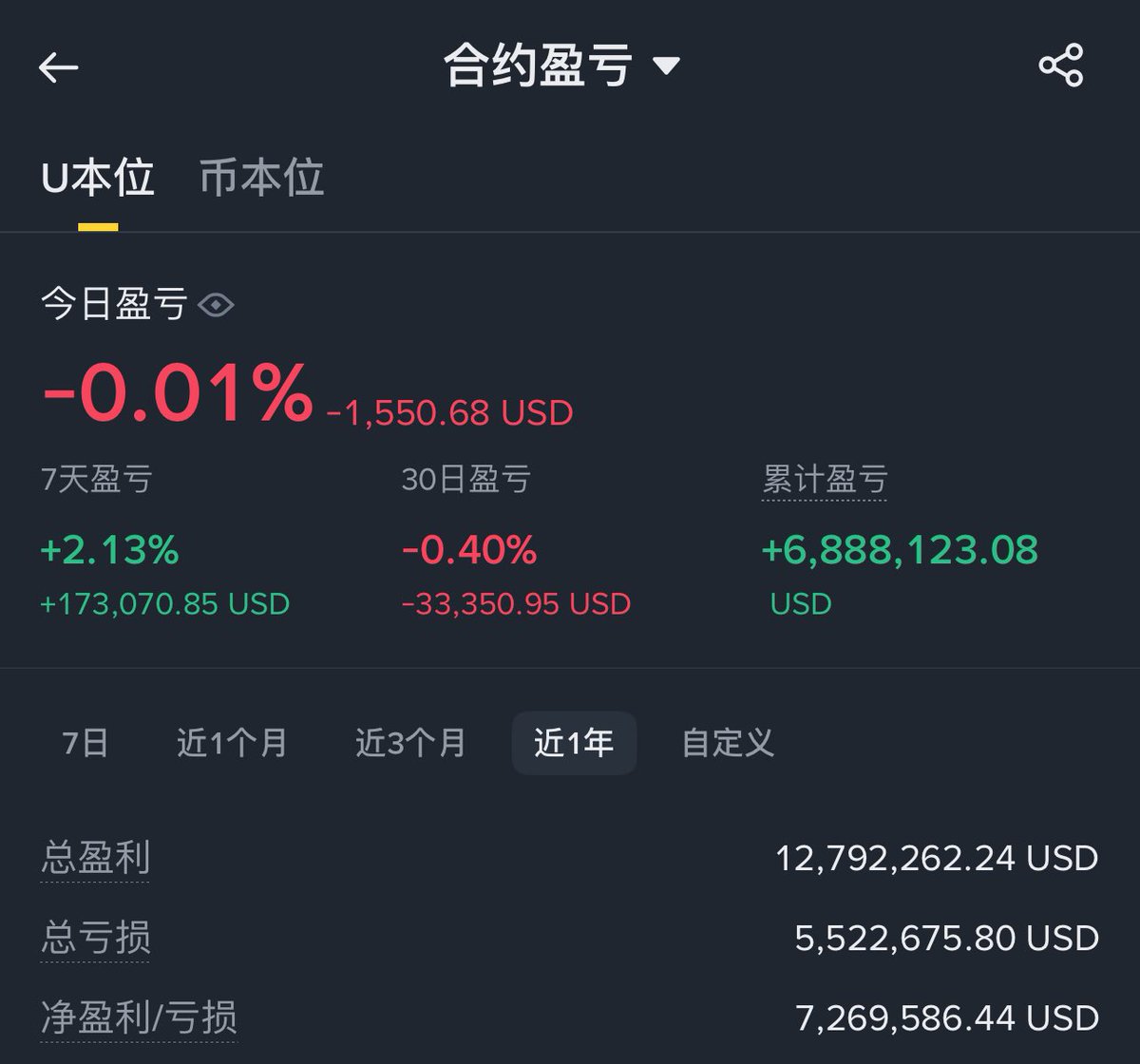Tap the +6,888,123.08 cumulative PnL value

900,550
